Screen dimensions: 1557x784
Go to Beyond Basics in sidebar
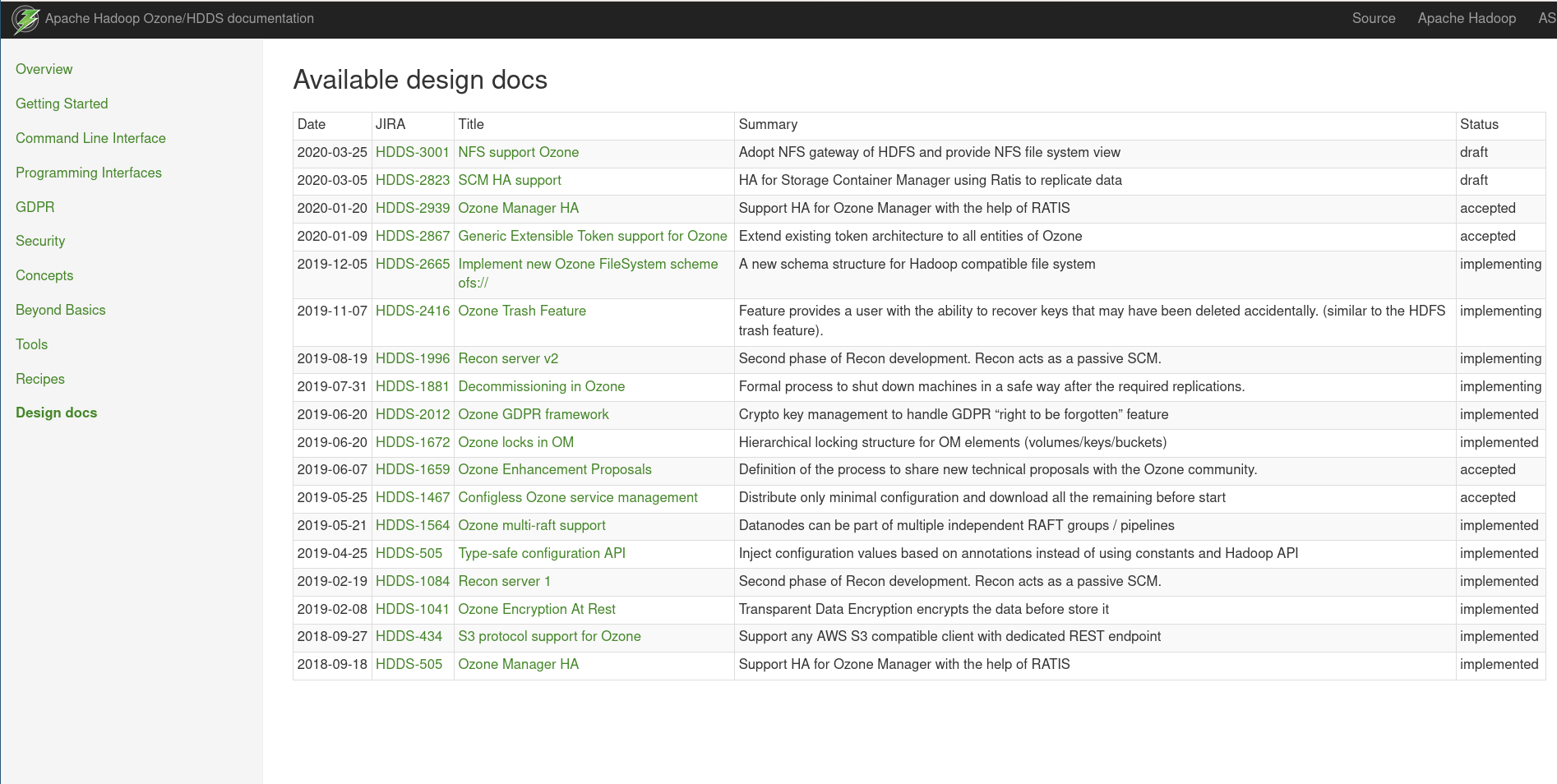61,310
